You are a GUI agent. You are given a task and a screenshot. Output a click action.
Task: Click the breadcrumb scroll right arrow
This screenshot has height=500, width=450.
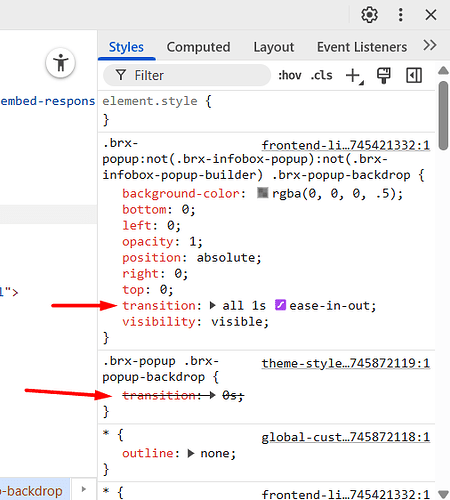(84, 489)
